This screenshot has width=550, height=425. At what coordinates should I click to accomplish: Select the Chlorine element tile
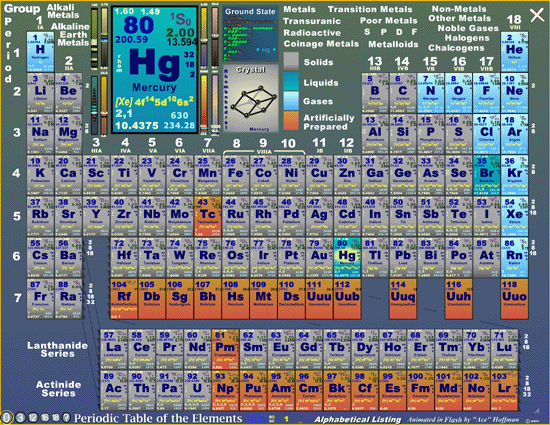click(486, 134)
